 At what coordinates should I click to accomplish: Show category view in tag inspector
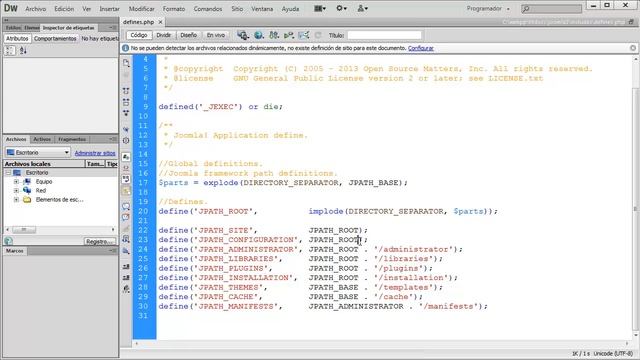10,50
